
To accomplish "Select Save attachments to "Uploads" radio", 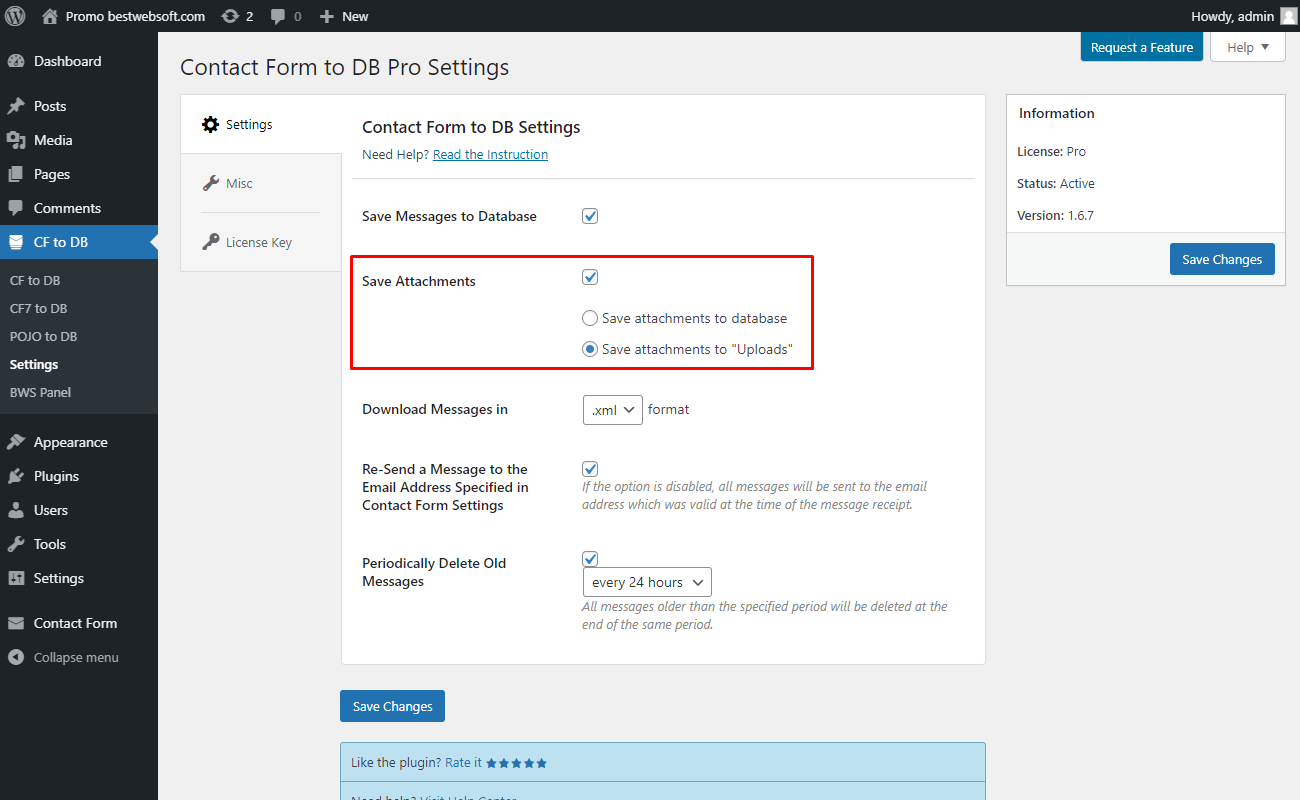I will tap(590, 349).
